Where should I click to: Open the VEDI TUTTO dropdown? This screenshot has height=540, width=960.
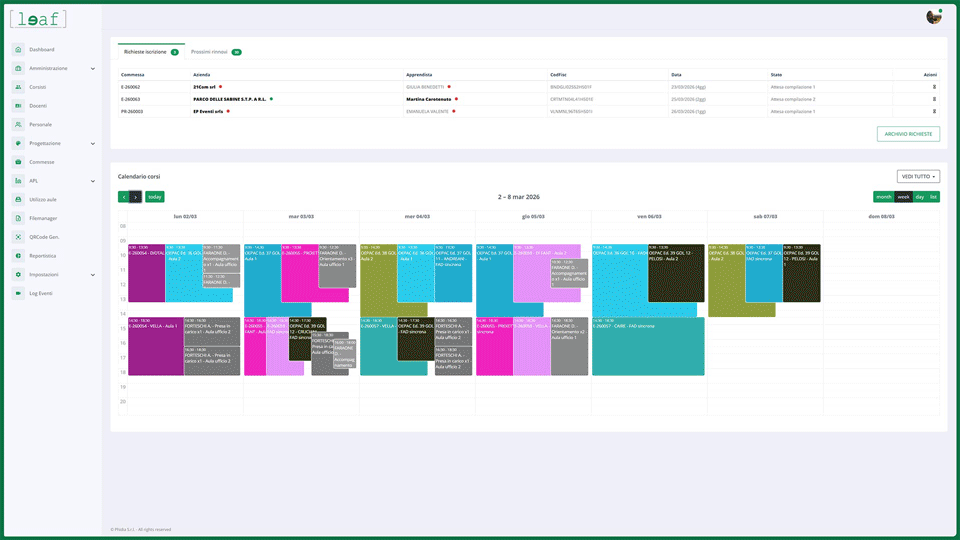click(918, 176)
